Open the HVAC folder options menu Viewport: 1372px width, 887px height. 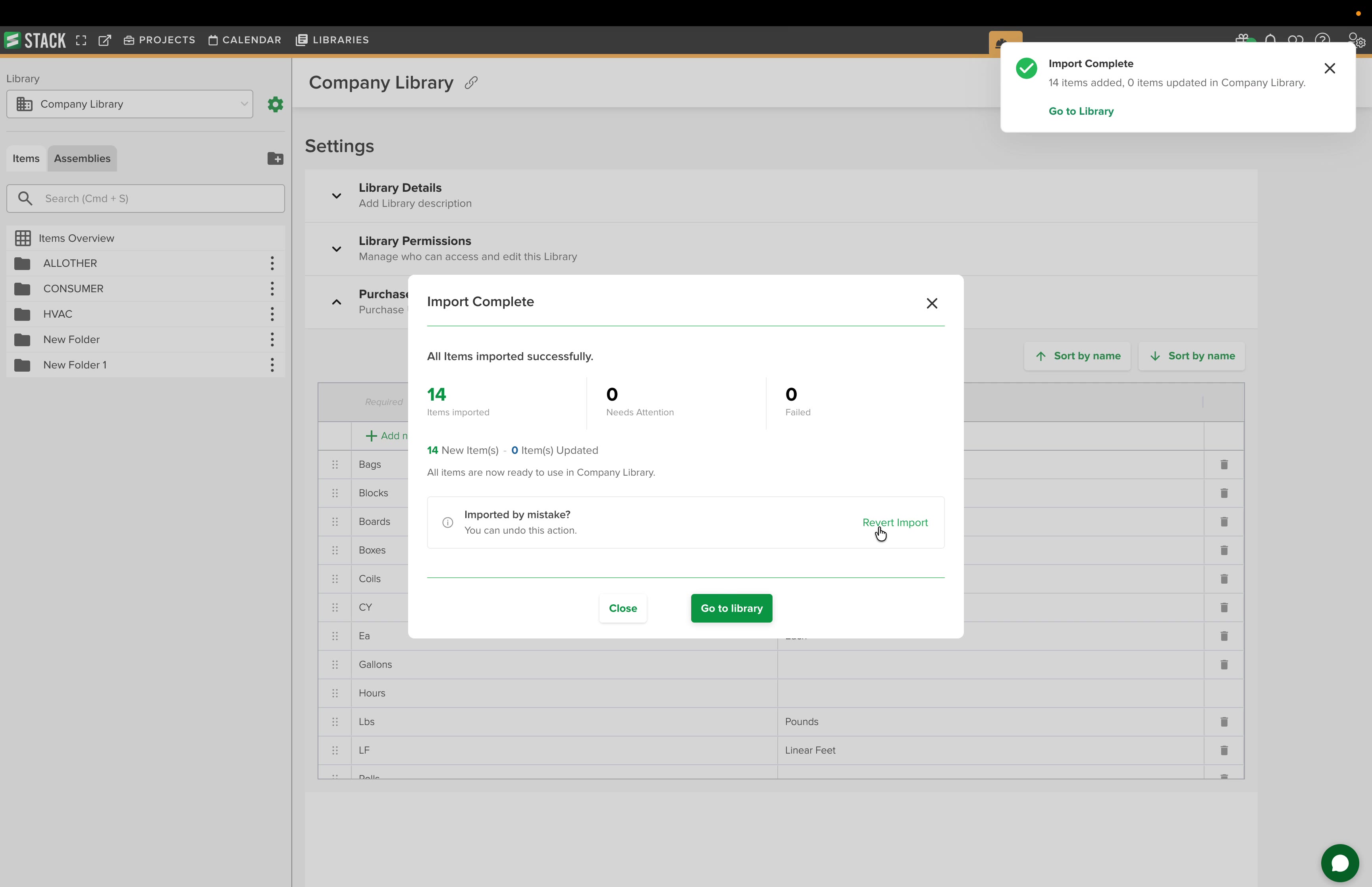tap(272, 314)
